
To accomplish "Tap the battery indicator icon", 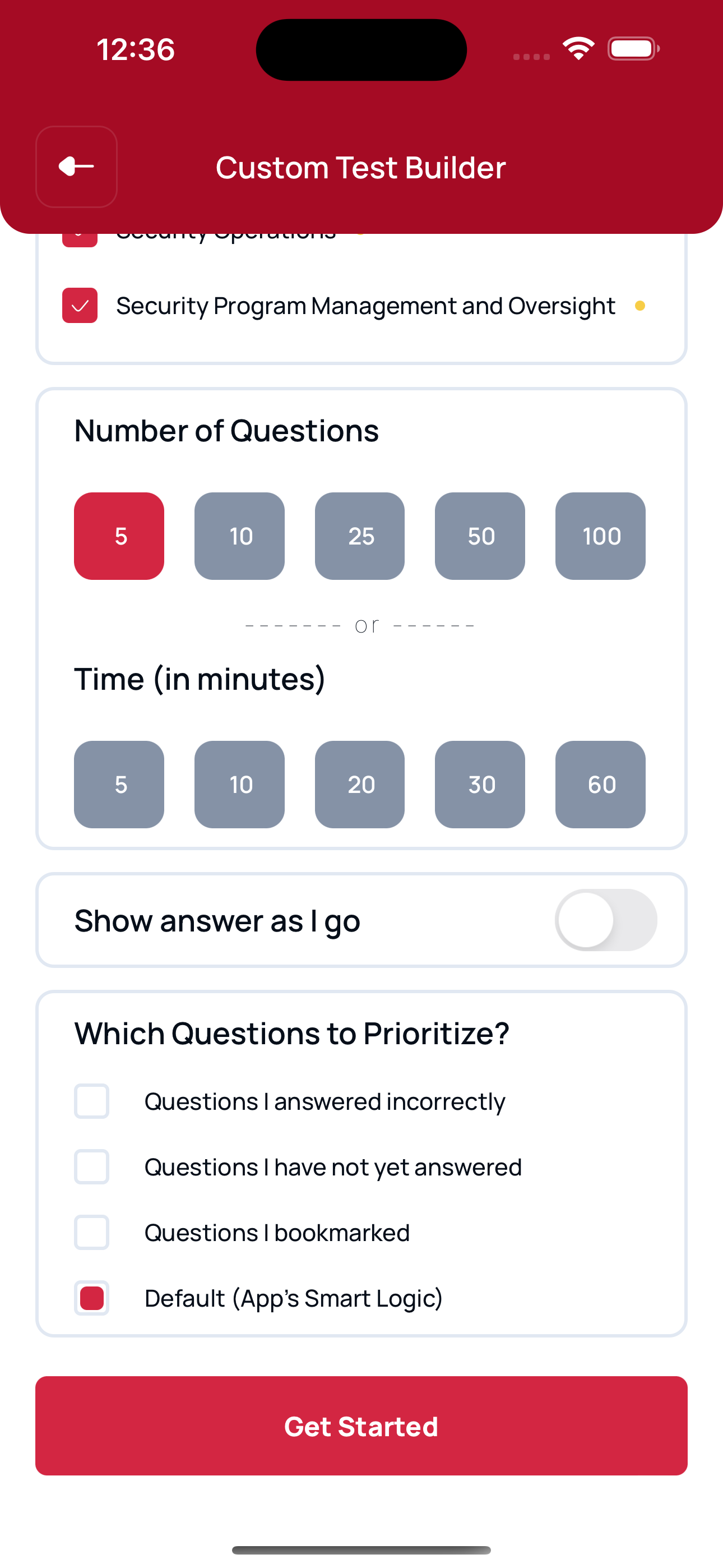I will click(x=633, y=49).
